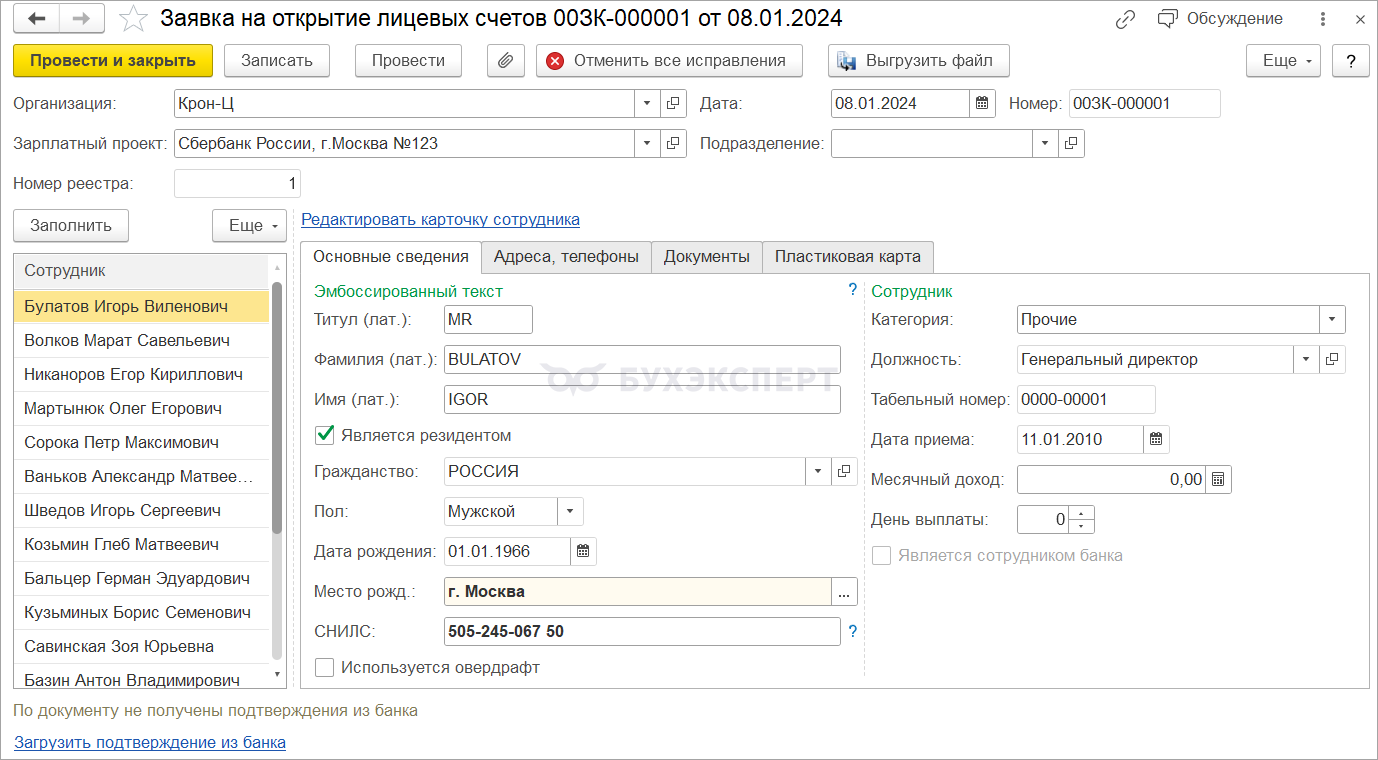Copy document link via chain icon
Viewport: 1378px width, 760px height.
click(1126, 19)
